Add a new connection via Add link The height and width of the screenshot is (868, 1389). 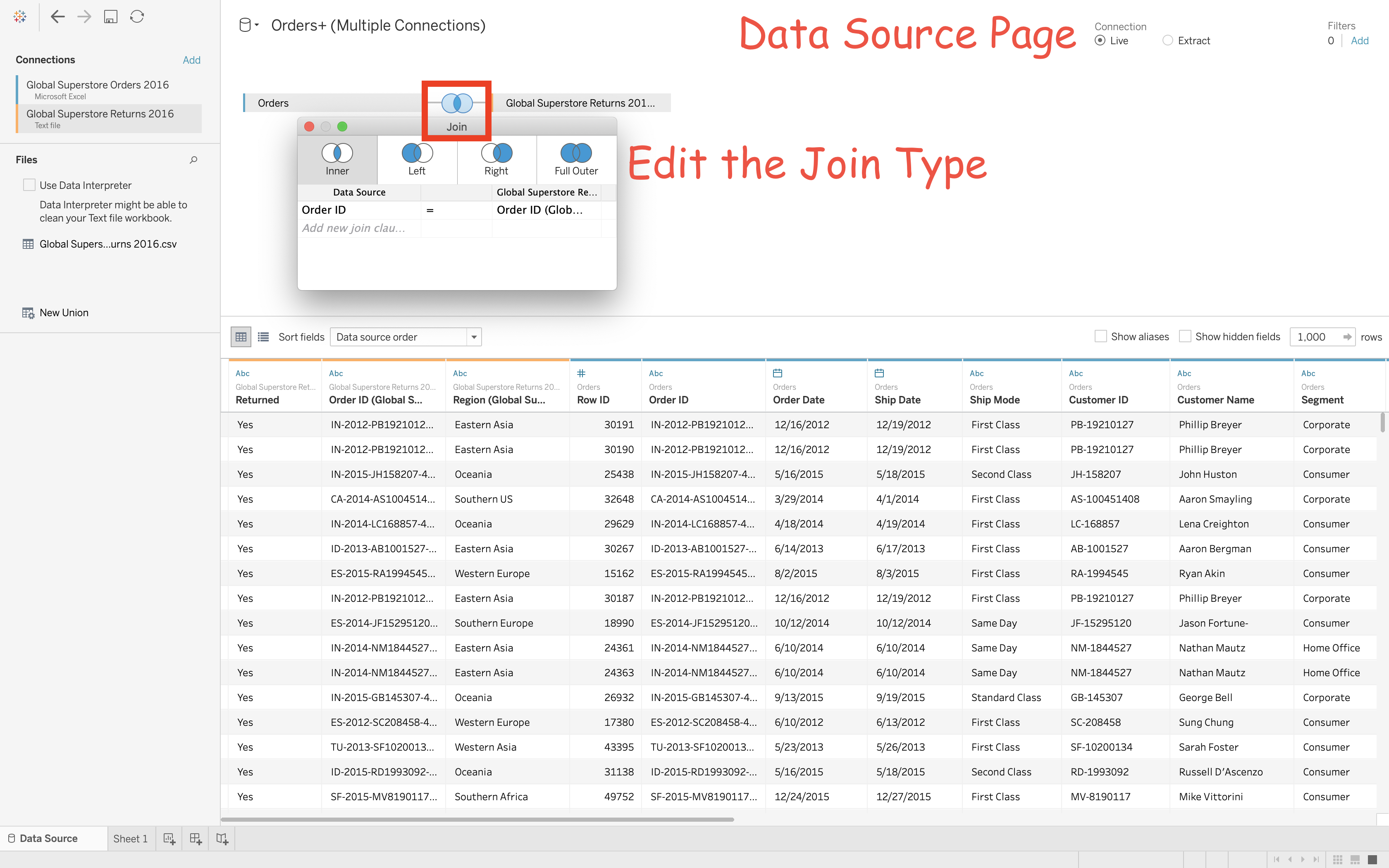click(191, 60)
